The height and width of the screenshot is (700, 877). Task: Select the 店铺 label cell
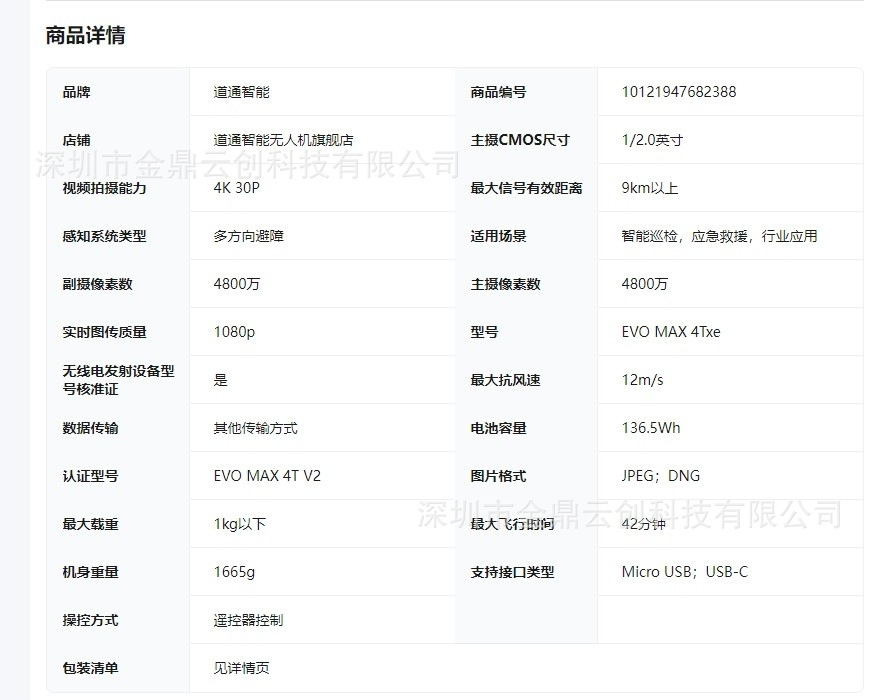tap(77, 140)
